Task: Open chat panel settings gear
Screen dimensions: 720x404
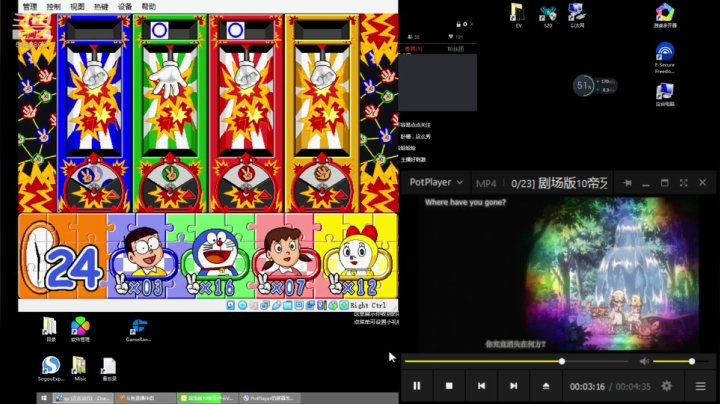Action: [465, 24]
